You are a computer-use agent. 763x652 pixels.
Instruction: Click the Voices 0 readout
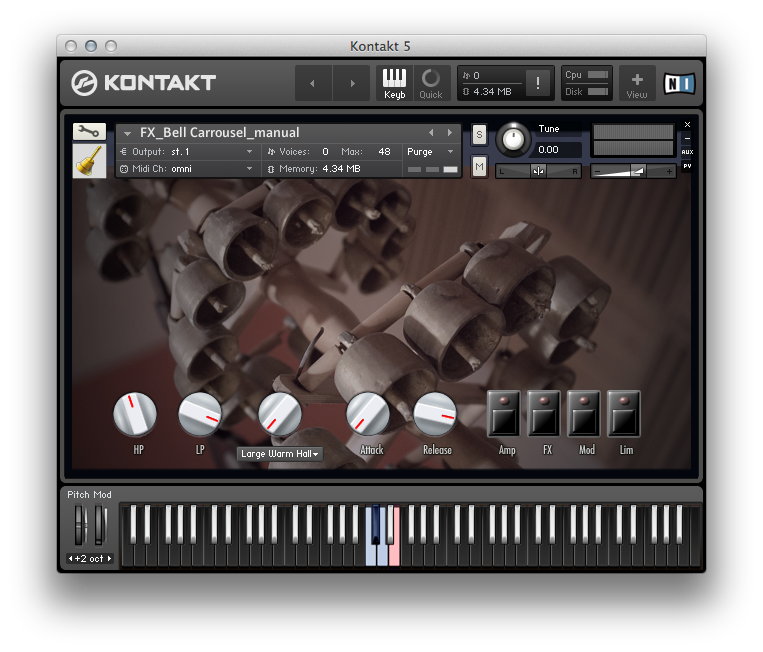[298, 152]
